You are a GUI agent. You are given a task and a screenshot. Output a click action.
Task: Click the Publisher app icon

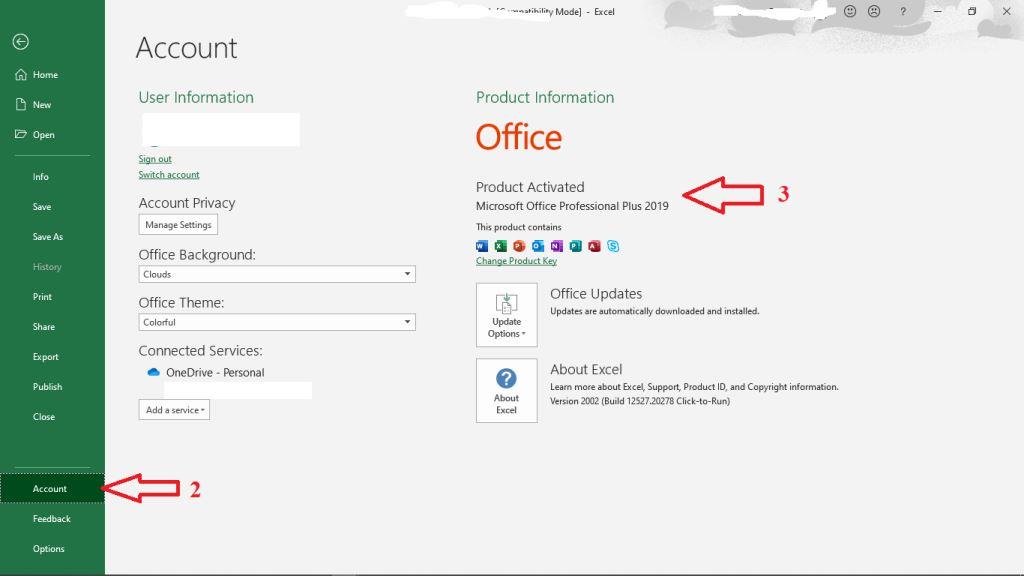575,246
